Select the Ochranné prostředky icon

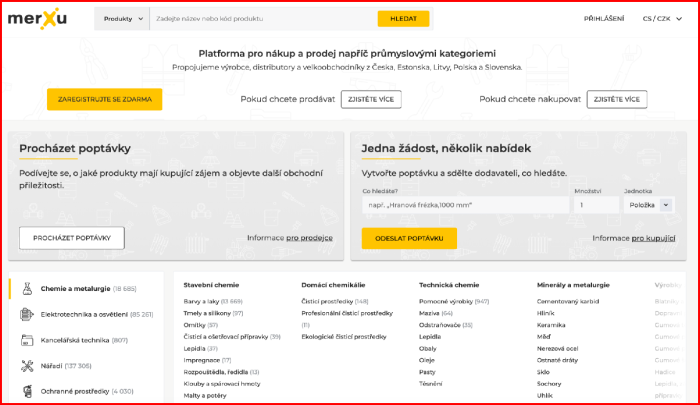28,391
